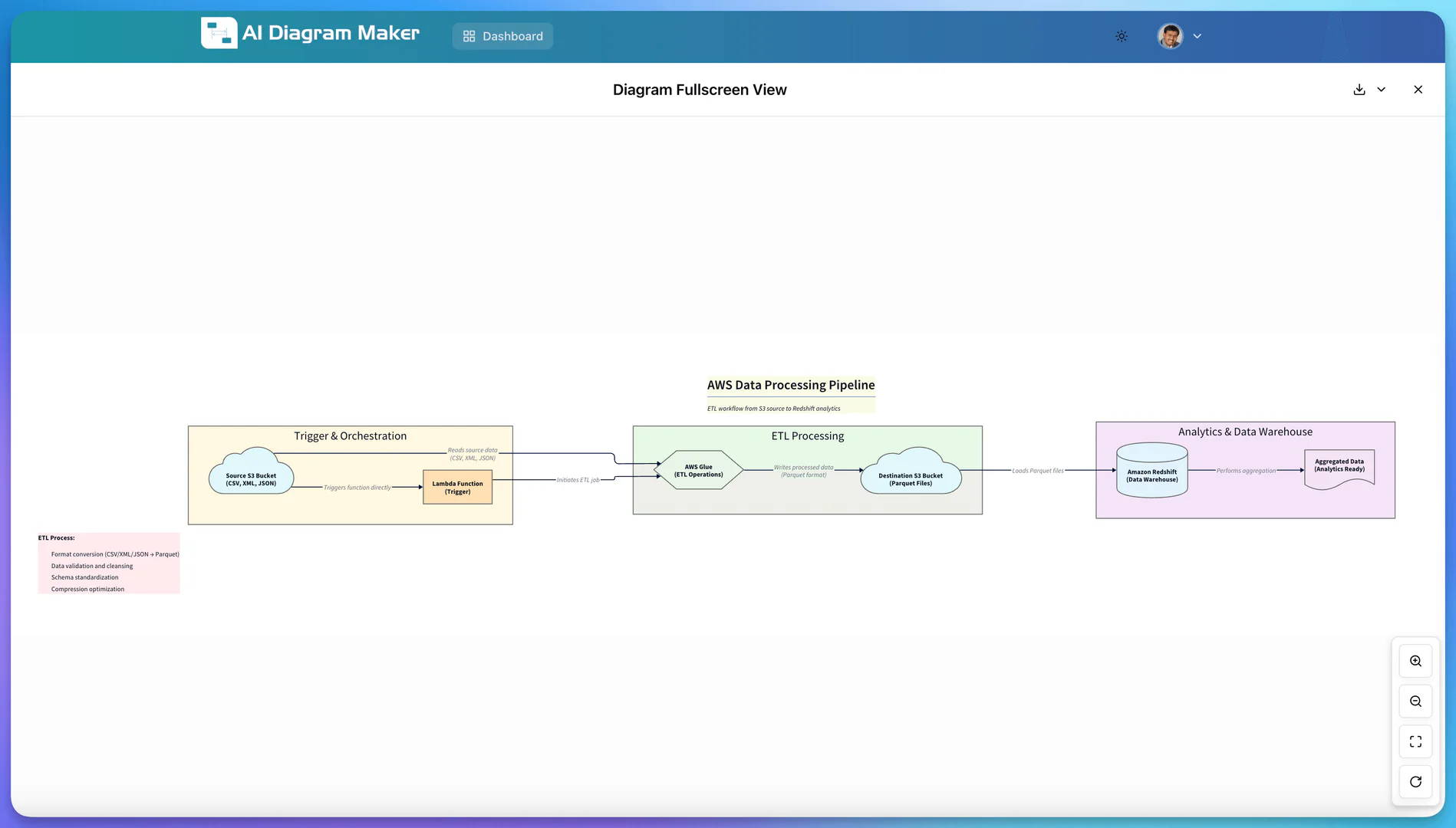Screen dimensions: 1456x828
Task: Expand the download format dropdown
Action: pyautogui.click(x=1382, y=89)
